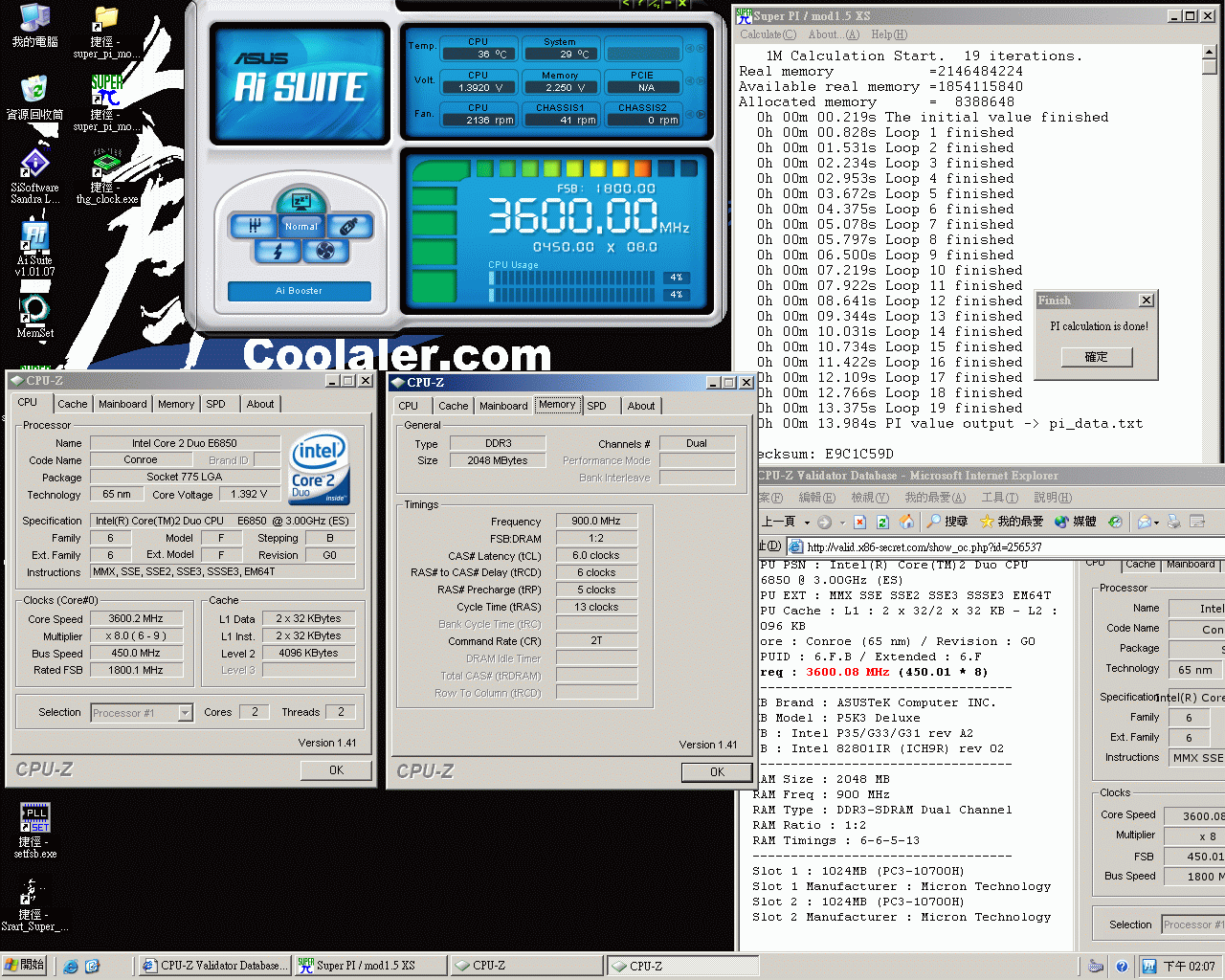The image size is (1225, 980).
Task: Click OK in the left CPU-Z CPU window
Action: point(336,770)
